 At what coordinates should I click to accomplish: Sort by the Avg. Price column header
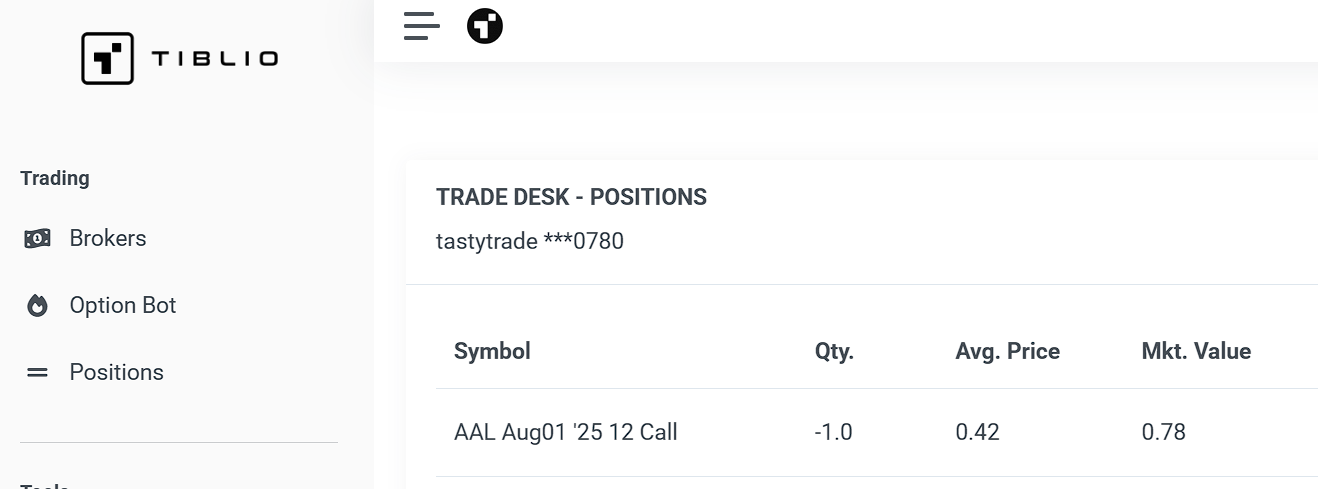pos(1007,351)
